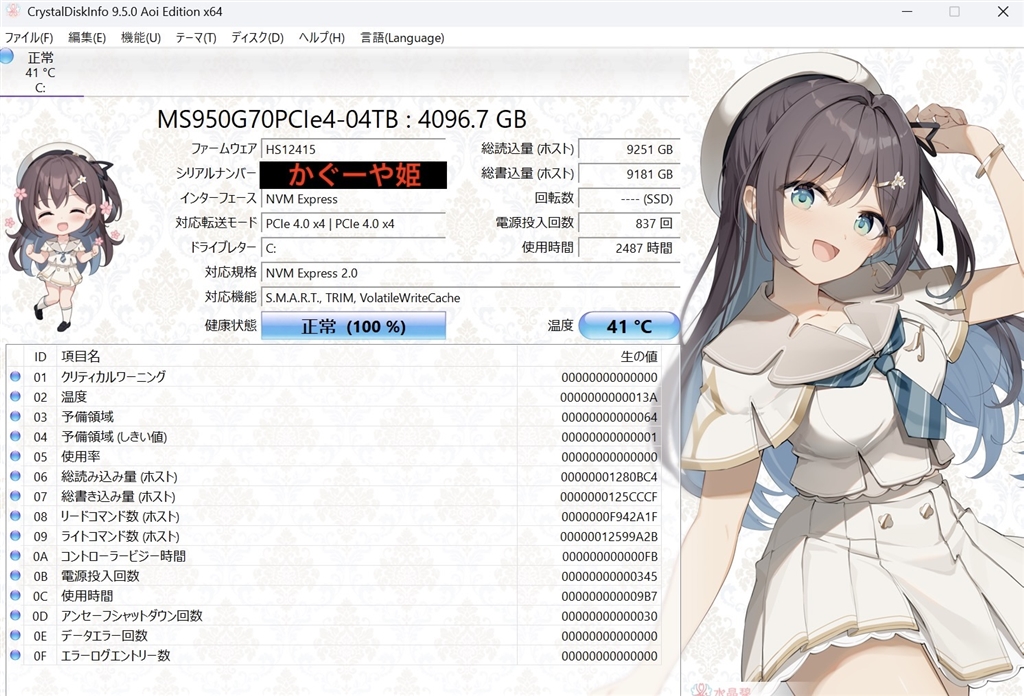Click the blue health orb for drive C:

click(x=7, y=56)
